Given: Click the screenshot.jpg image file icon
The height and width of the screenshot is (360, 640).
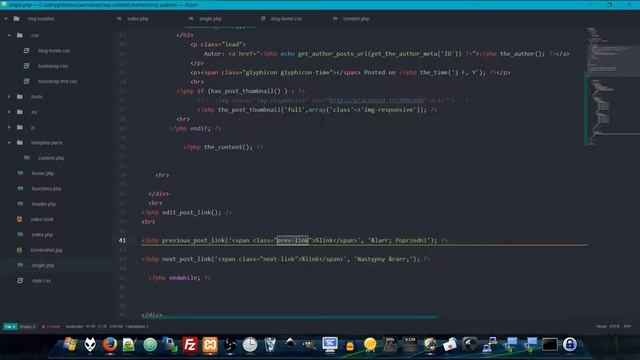Looking at the screenshot, I should coord(20,250).
